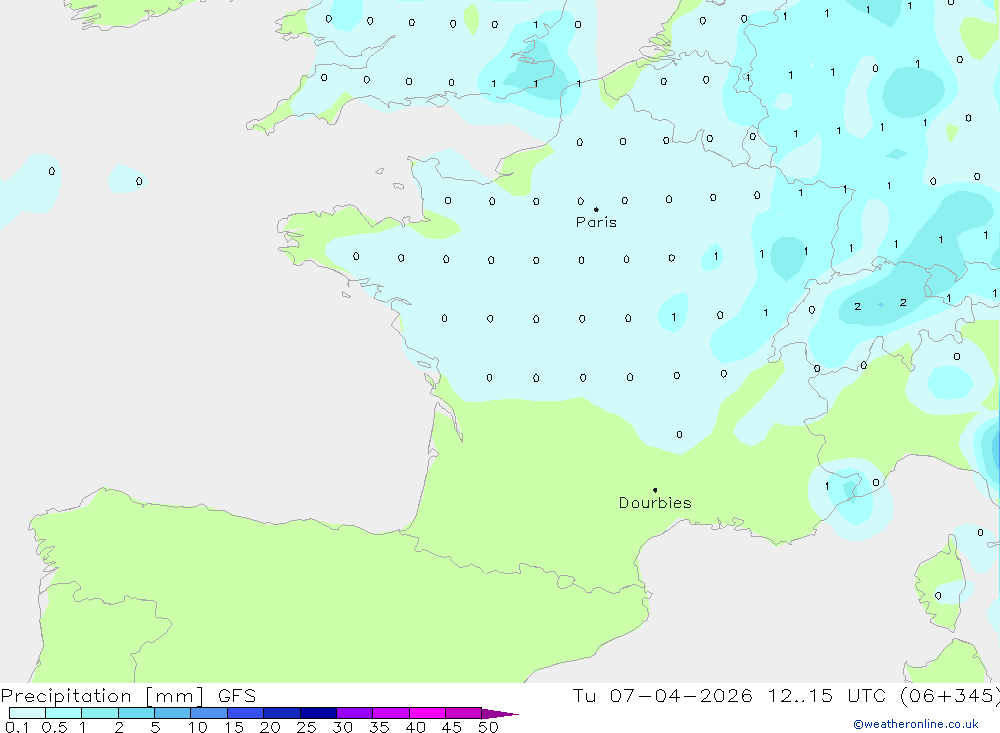Click the purple arrow tip above 50
This screenshot has width=1000, height=733.
(500, 714)
